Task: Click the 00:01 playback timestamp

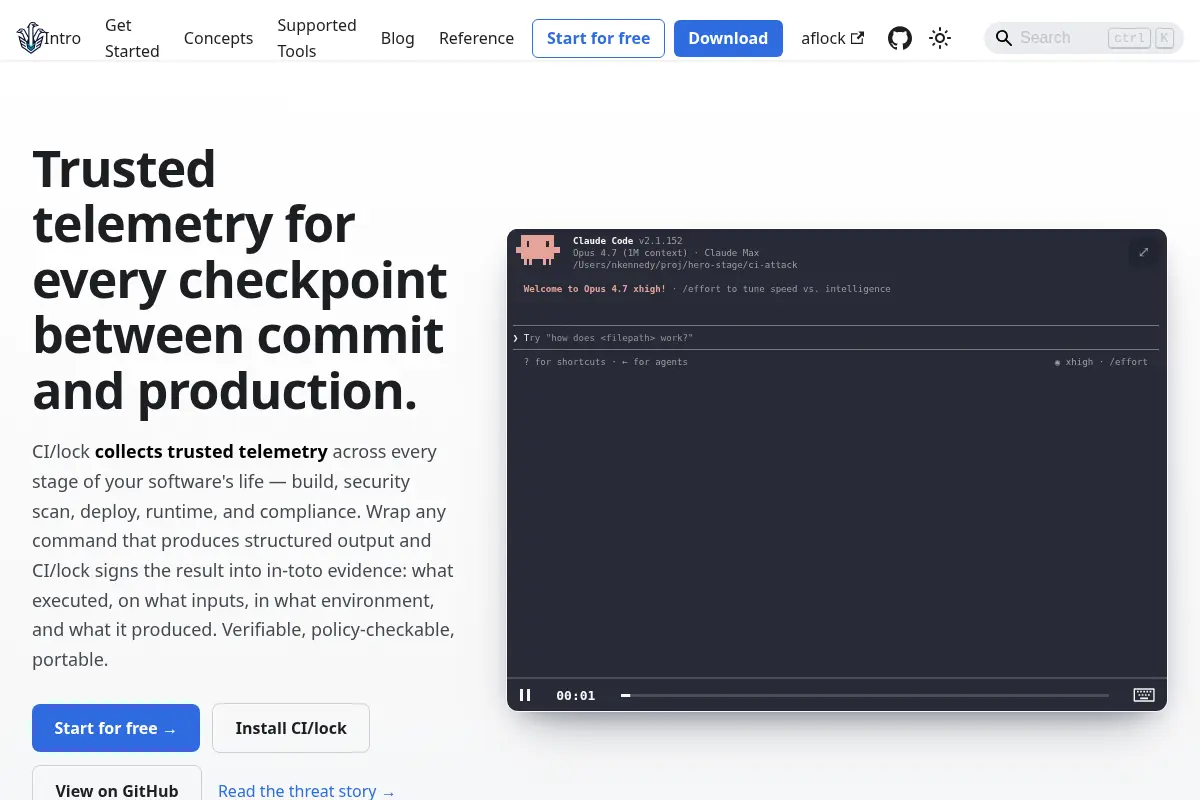Action: point(576,695)
